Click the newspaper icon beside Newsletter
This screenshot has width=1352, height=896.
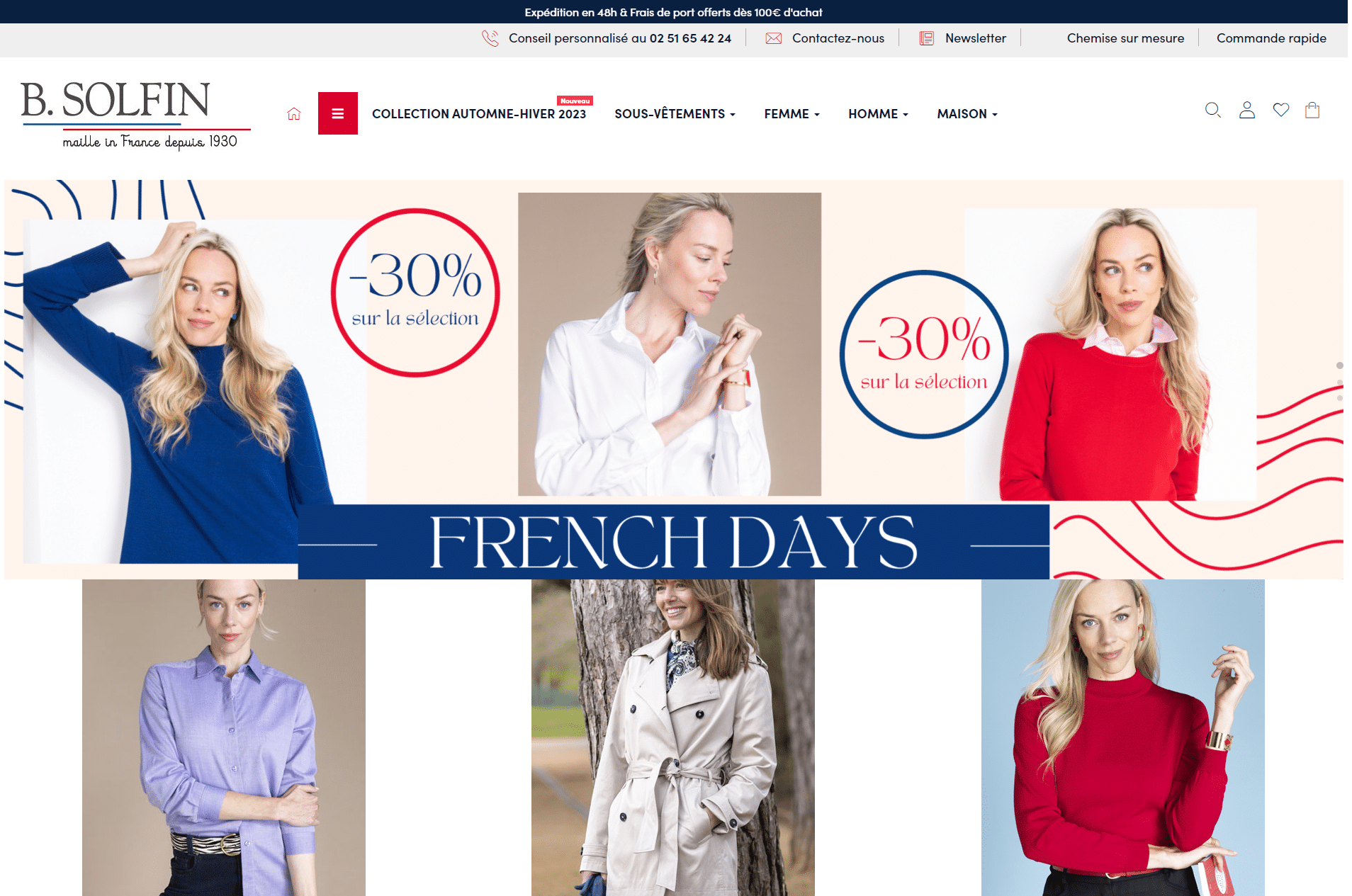tap(927, 38)
